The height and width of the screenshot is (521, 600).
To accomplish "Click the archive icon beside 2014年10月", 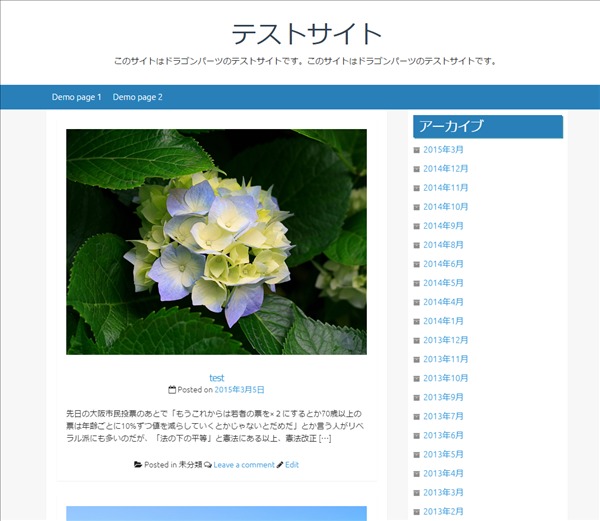I will (417, 207).
